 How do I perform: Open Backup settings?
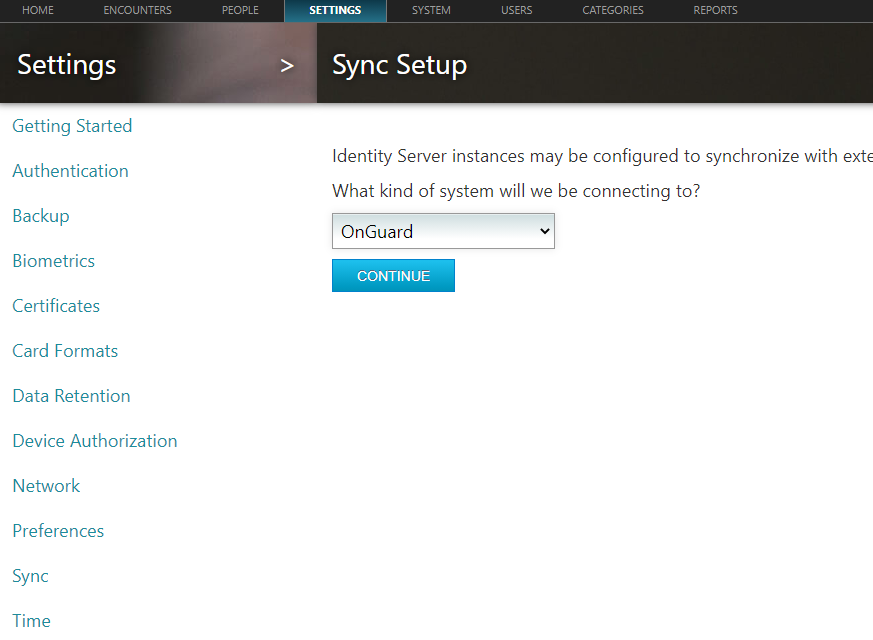(41, 216)
